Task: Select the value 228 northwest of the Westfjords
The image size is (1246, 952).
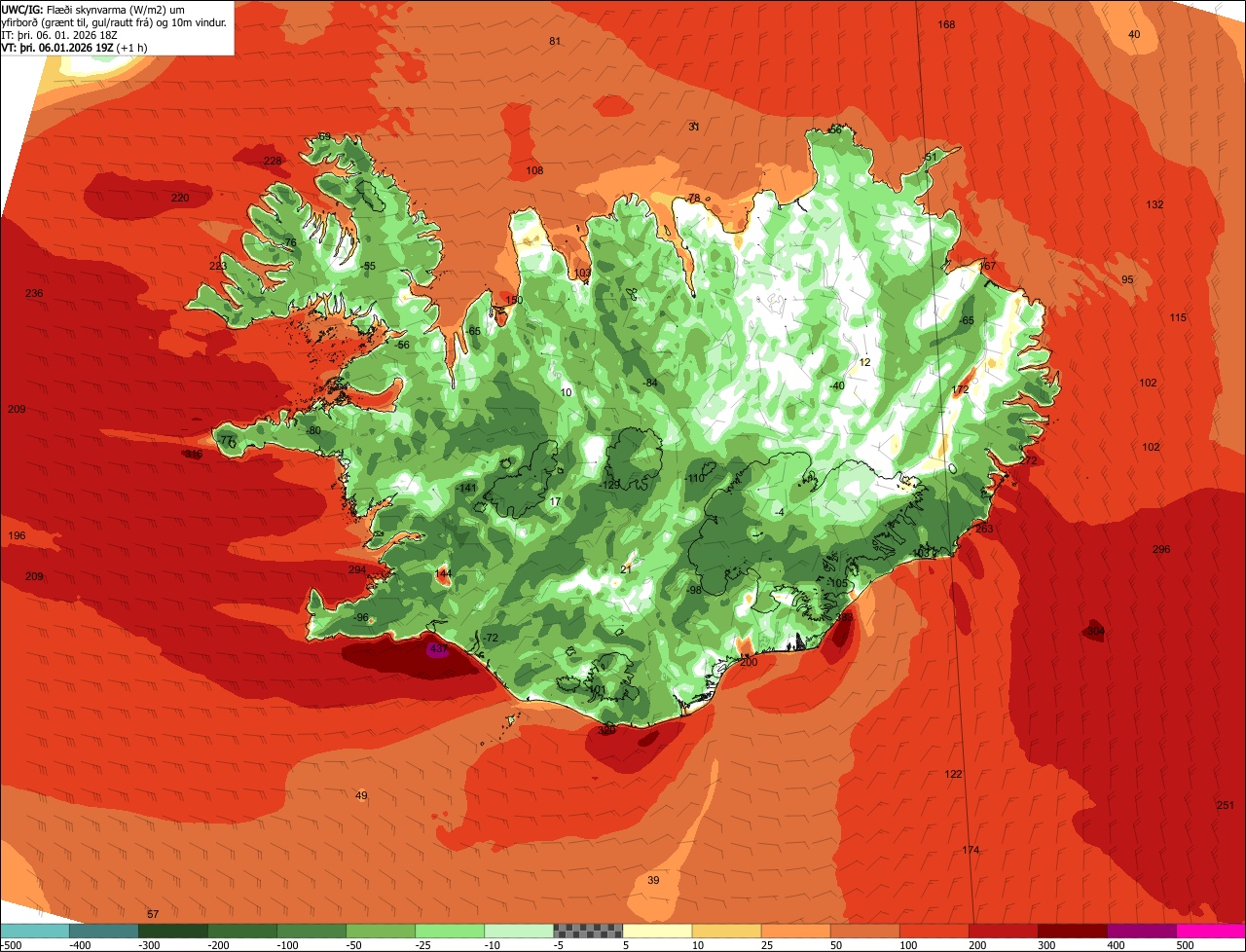Action: (x=273, y=161)
